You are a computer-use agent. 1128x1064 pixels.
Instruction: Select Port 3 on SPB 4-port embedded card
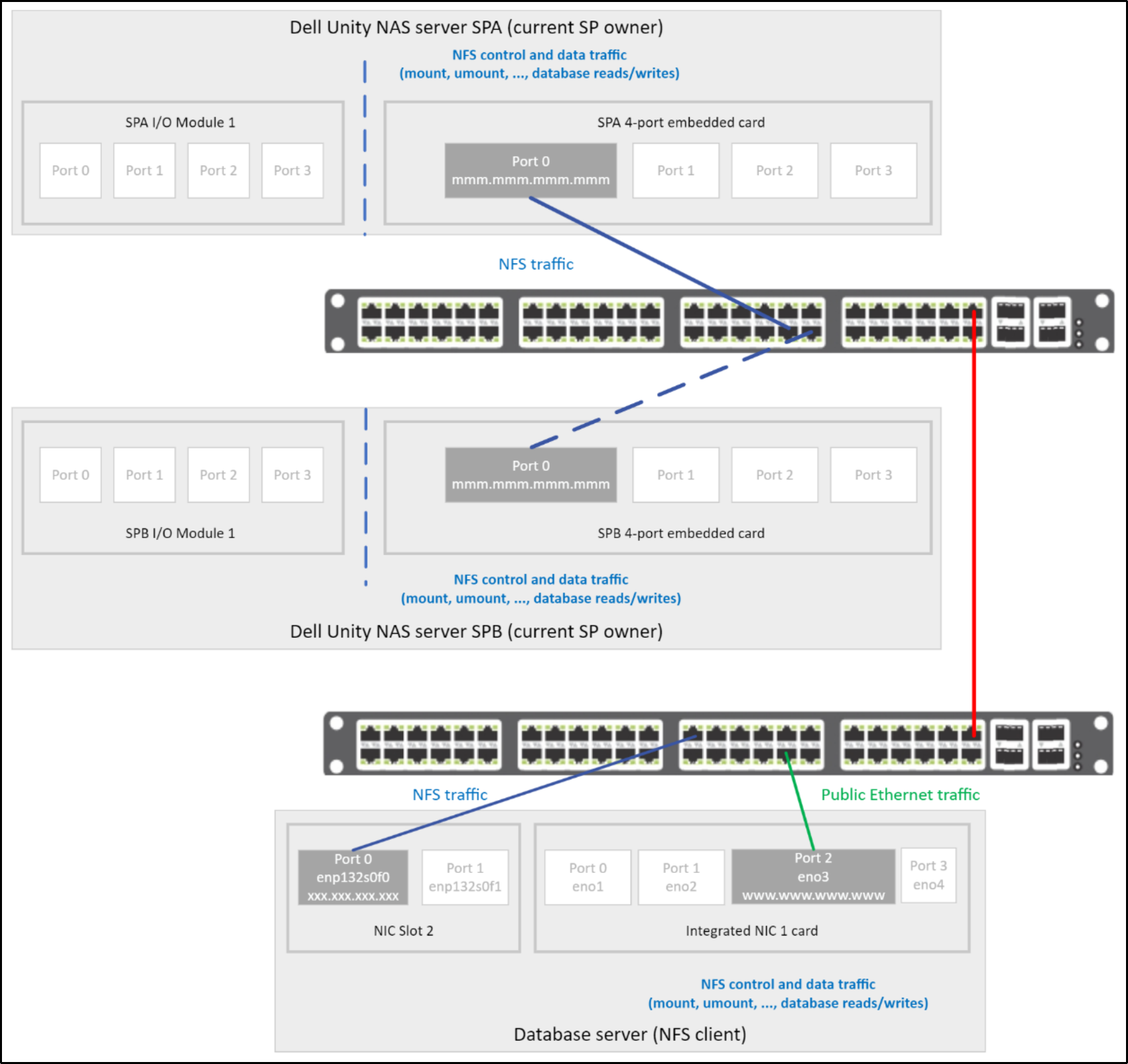click(x=873, y=475)
